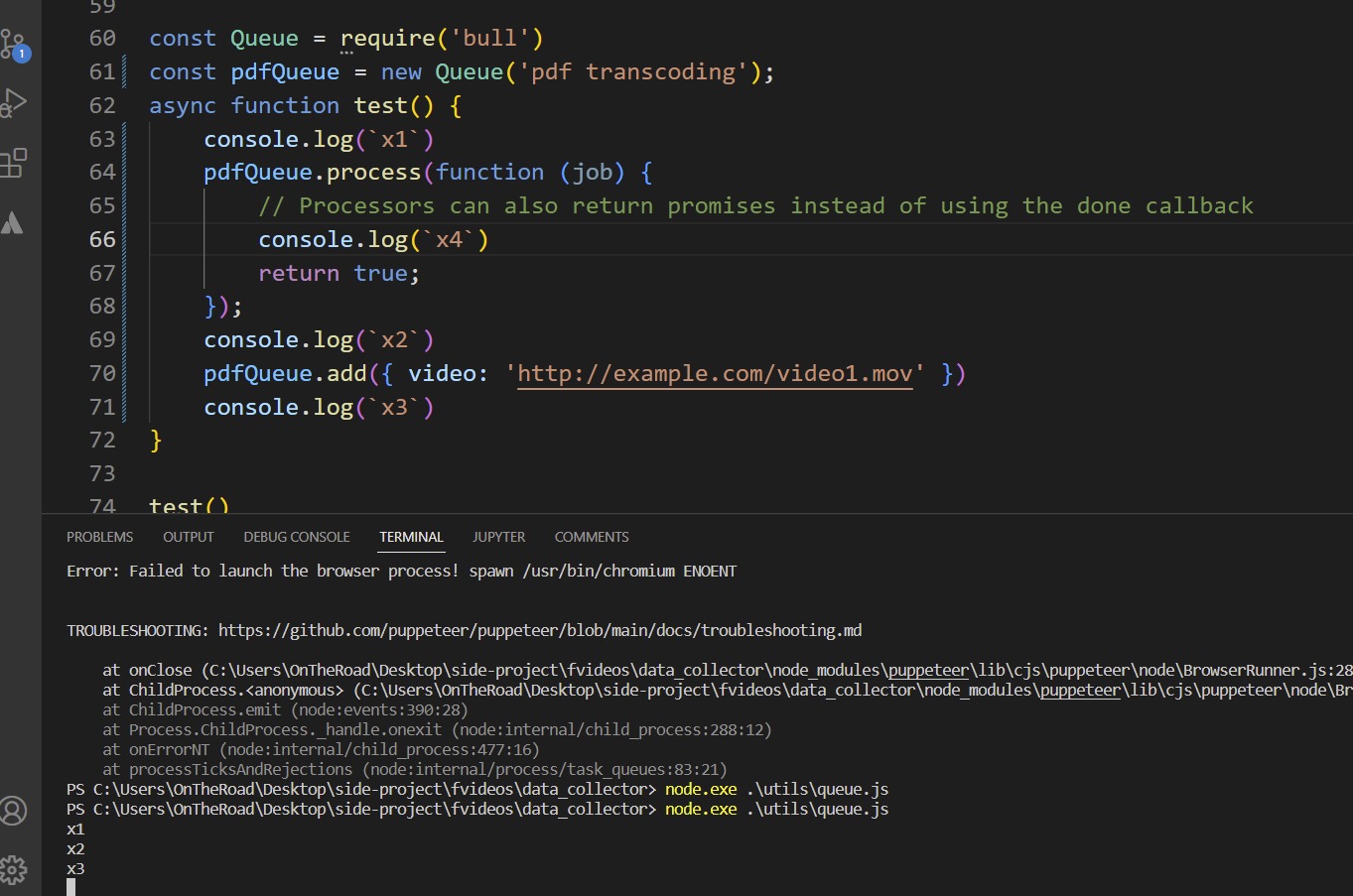Viewport: 1353px width, 896px height.
Task: Switch to the OUTPUT tab
Action: click(x=188, y=537)
